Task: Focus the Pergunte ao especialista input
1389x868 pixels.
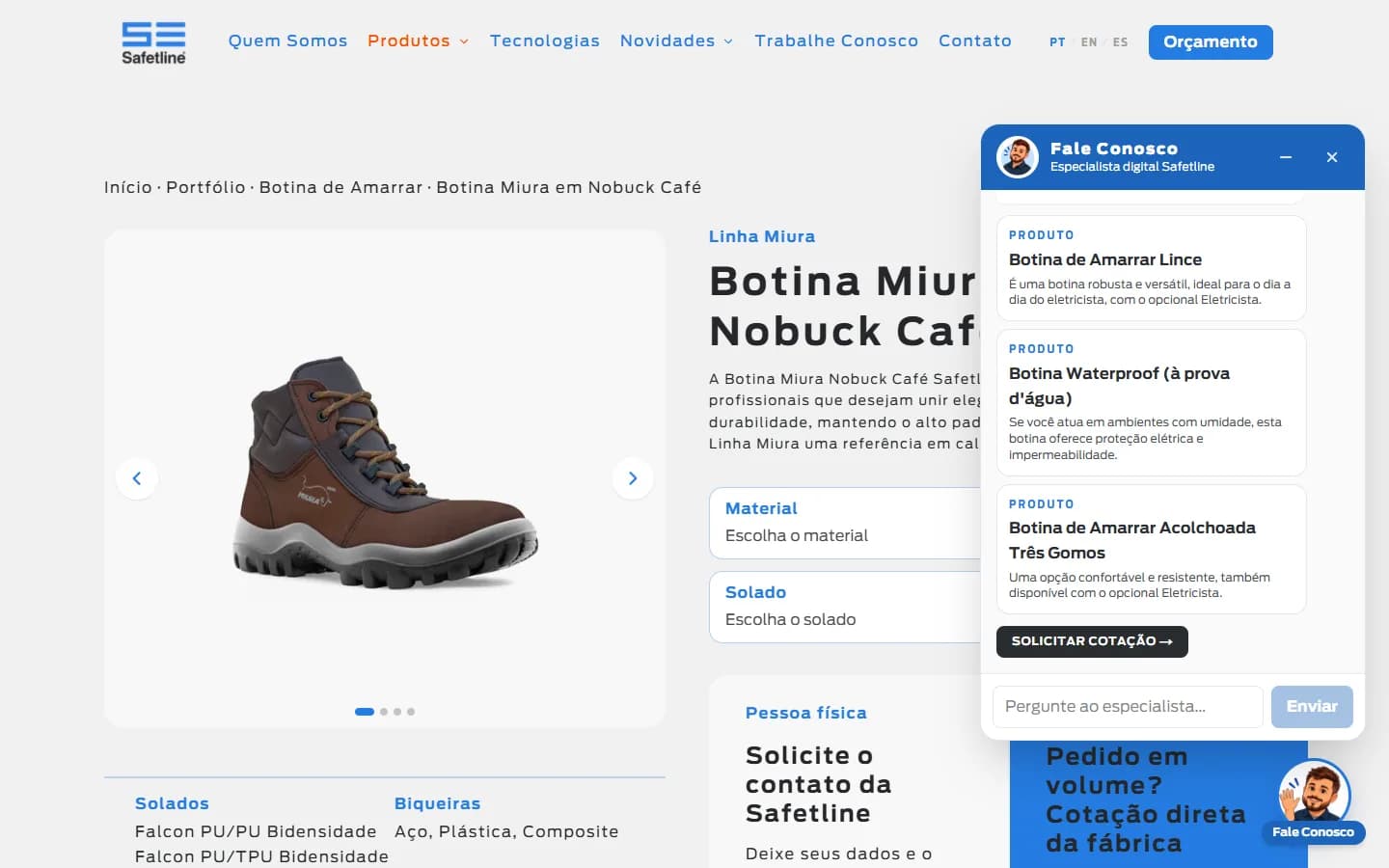Action: (1128, 707)
